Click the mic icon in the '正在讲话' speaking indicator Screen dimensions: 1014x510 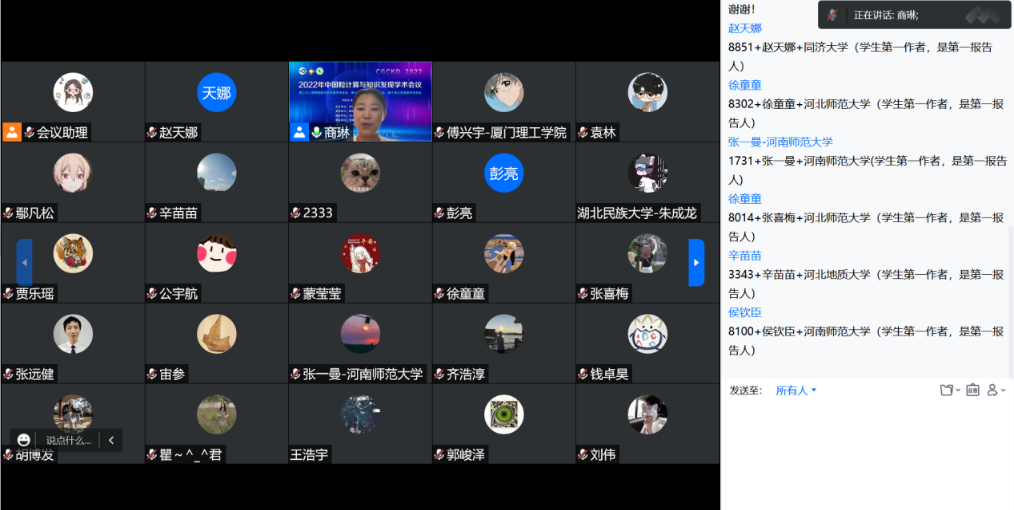(x=833, y=15)
